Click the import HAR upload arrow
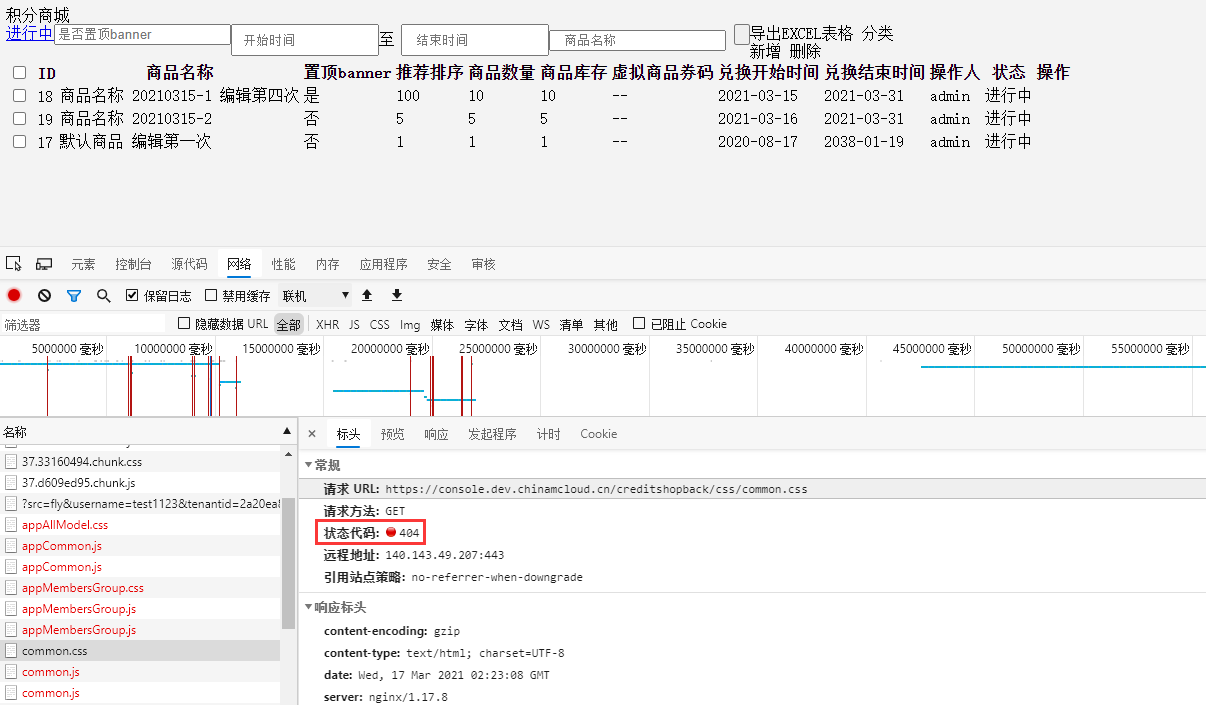 point(367,295)
